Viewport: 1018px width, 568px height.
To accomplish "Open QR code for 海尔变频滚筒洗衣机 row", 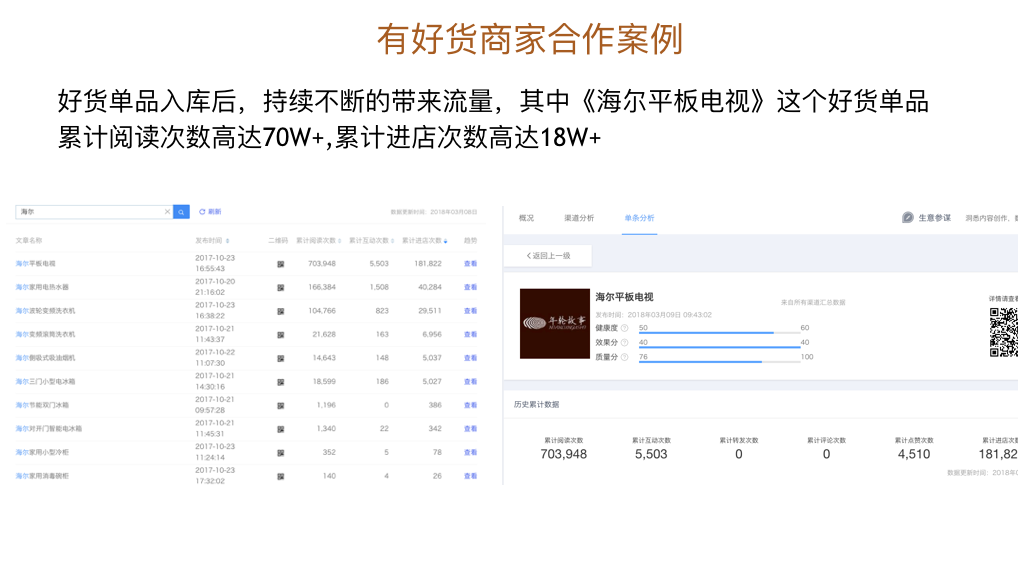I will point(280,335).
